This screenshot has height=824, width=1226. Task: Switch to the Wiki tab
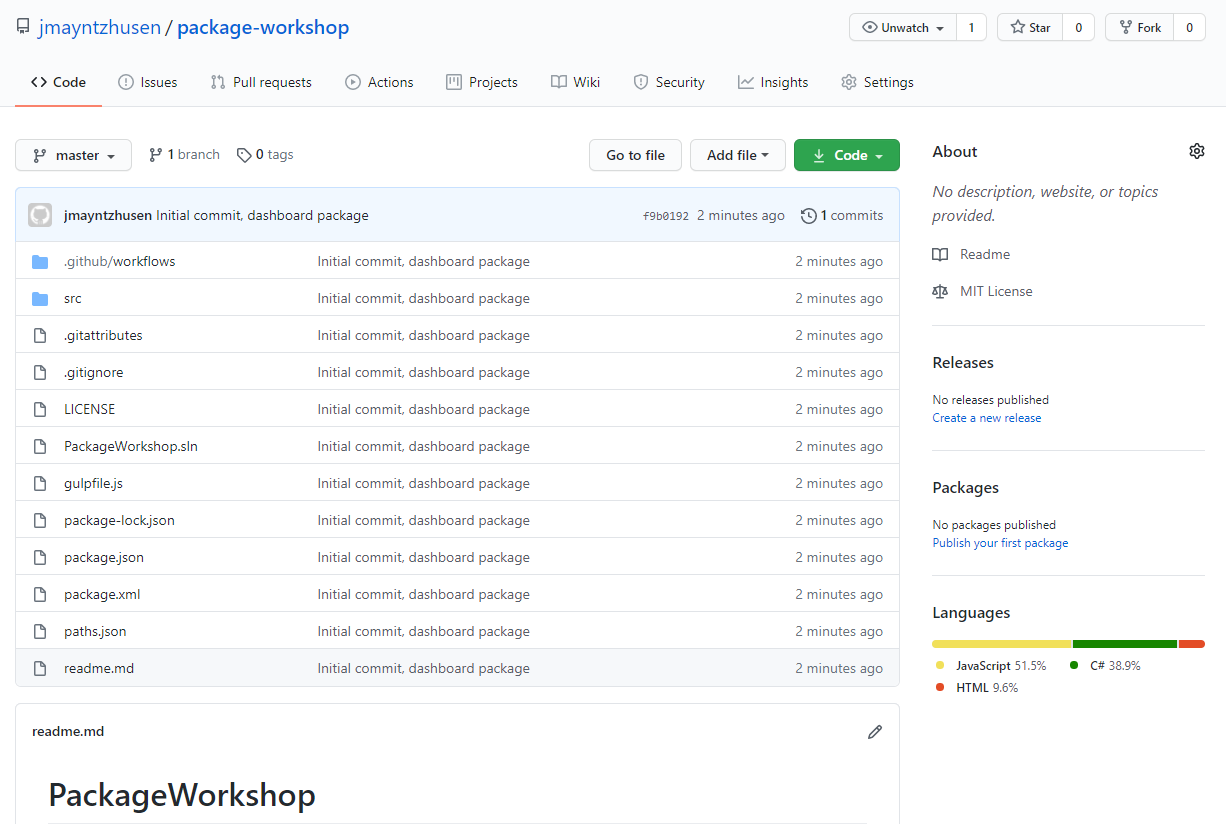(x=576, y=82)
